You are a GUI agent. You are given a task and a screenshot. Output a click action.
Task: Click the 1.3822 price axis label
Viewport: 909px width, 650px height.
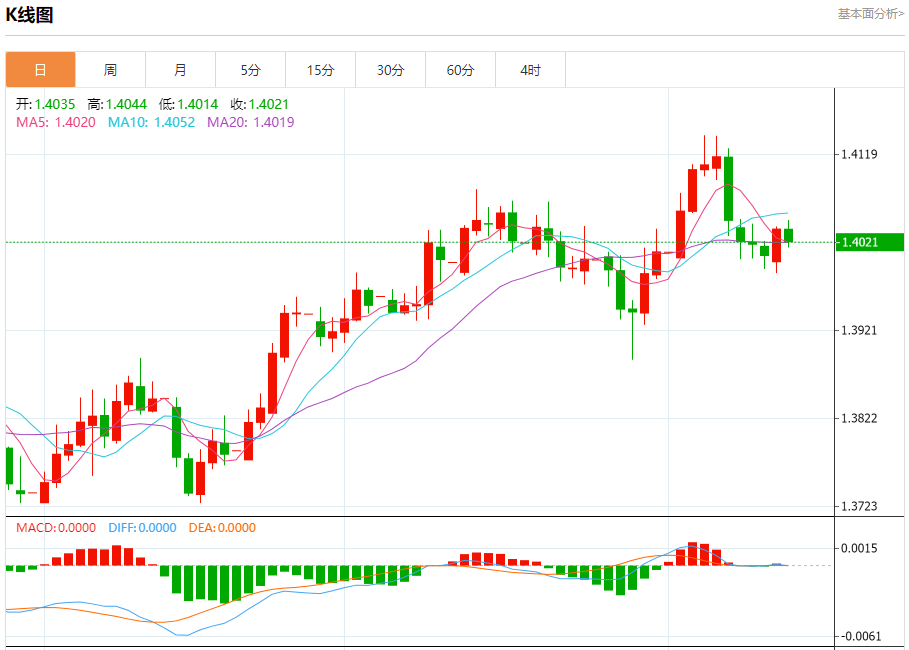click(x=859, y=419)
